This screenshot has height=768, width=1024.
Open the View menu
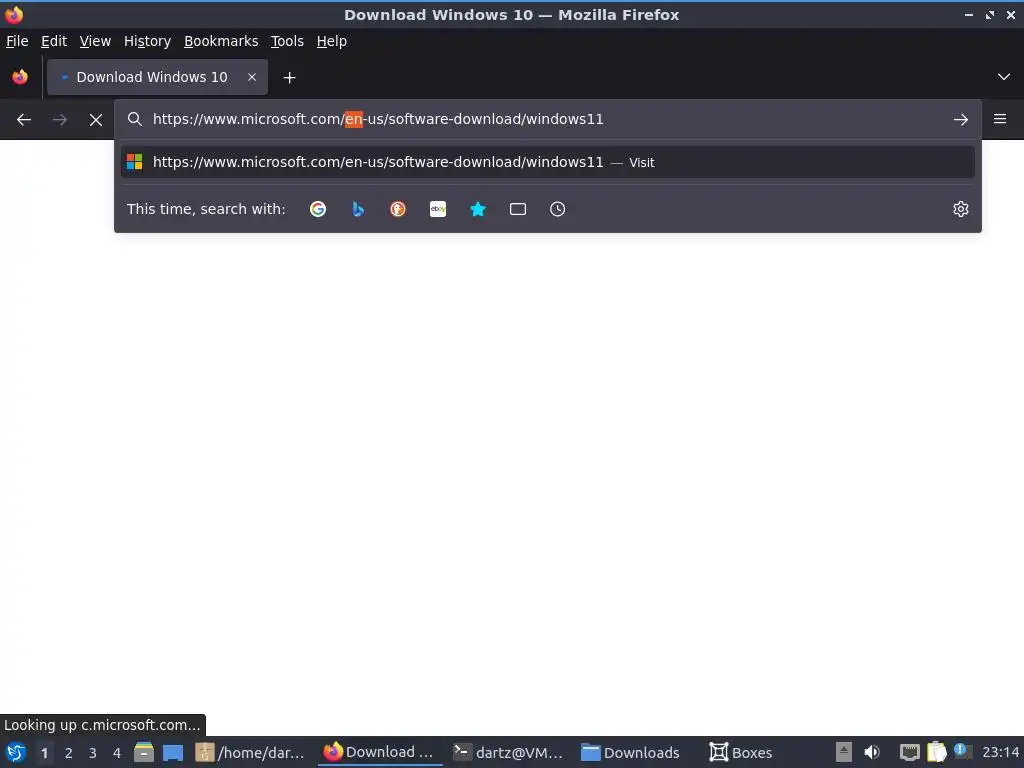[x=95, y=41]
